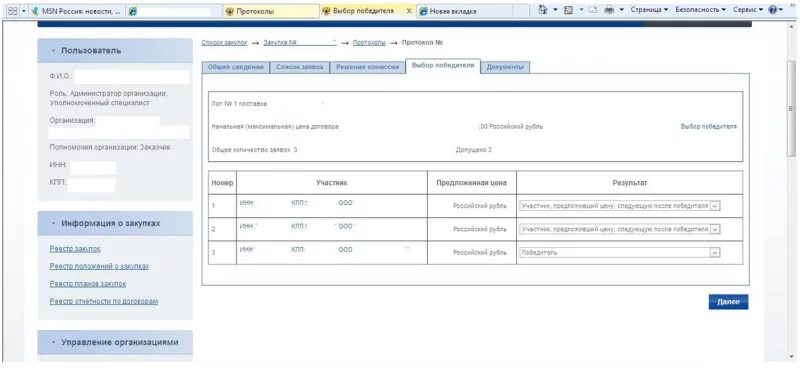Click the Результат column header
800x368 pixels.
pyautogui.click(x=630, y=183)
